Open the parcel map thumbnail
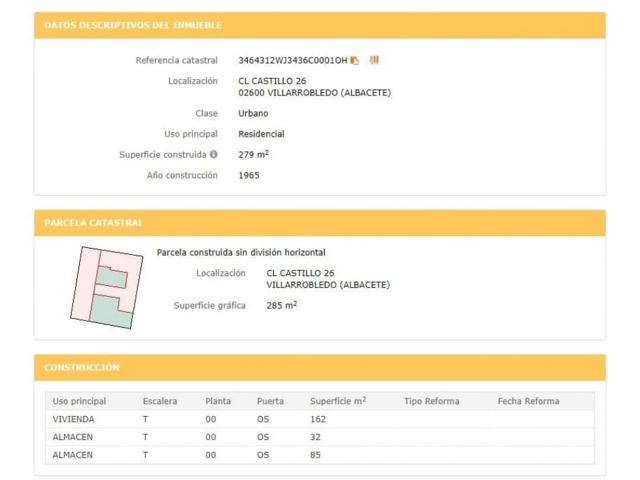The height and width of the screenshot is (480, 640). tap(107, 287)
